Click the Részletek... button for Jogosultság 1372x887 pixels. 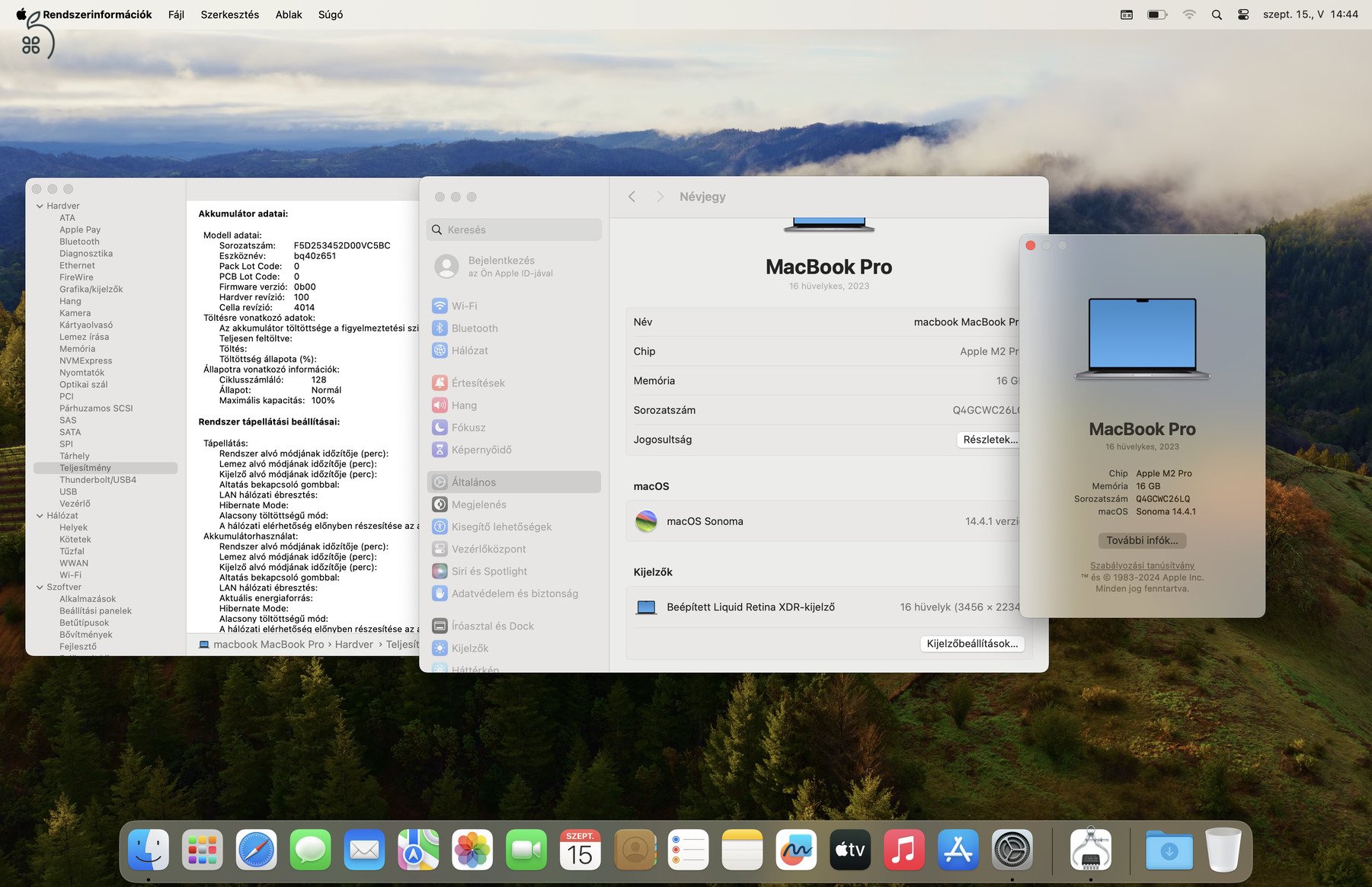[x=990, y=440]
